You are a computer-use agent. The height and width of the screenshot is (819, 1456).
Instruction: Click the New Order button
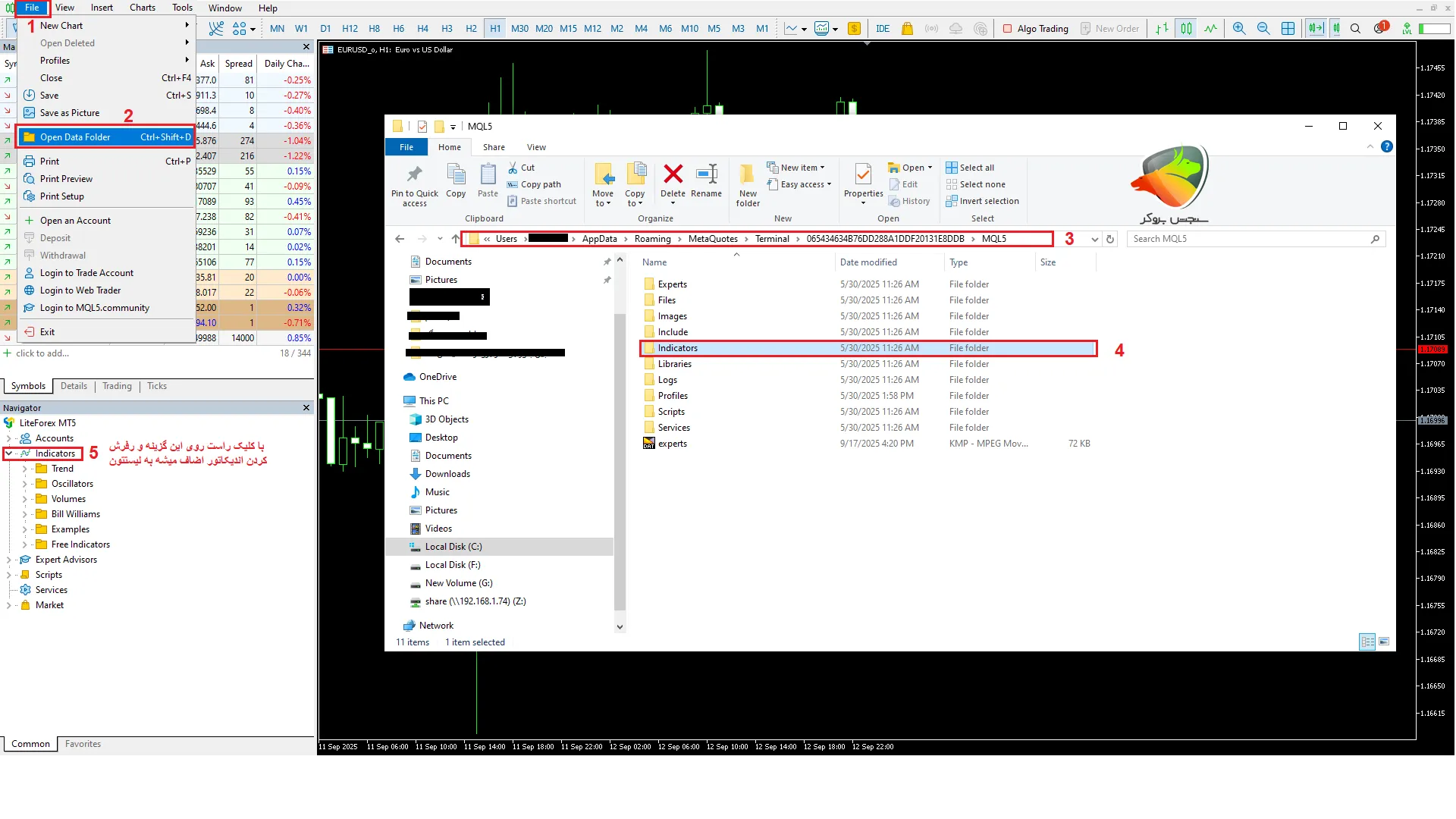1109,29
